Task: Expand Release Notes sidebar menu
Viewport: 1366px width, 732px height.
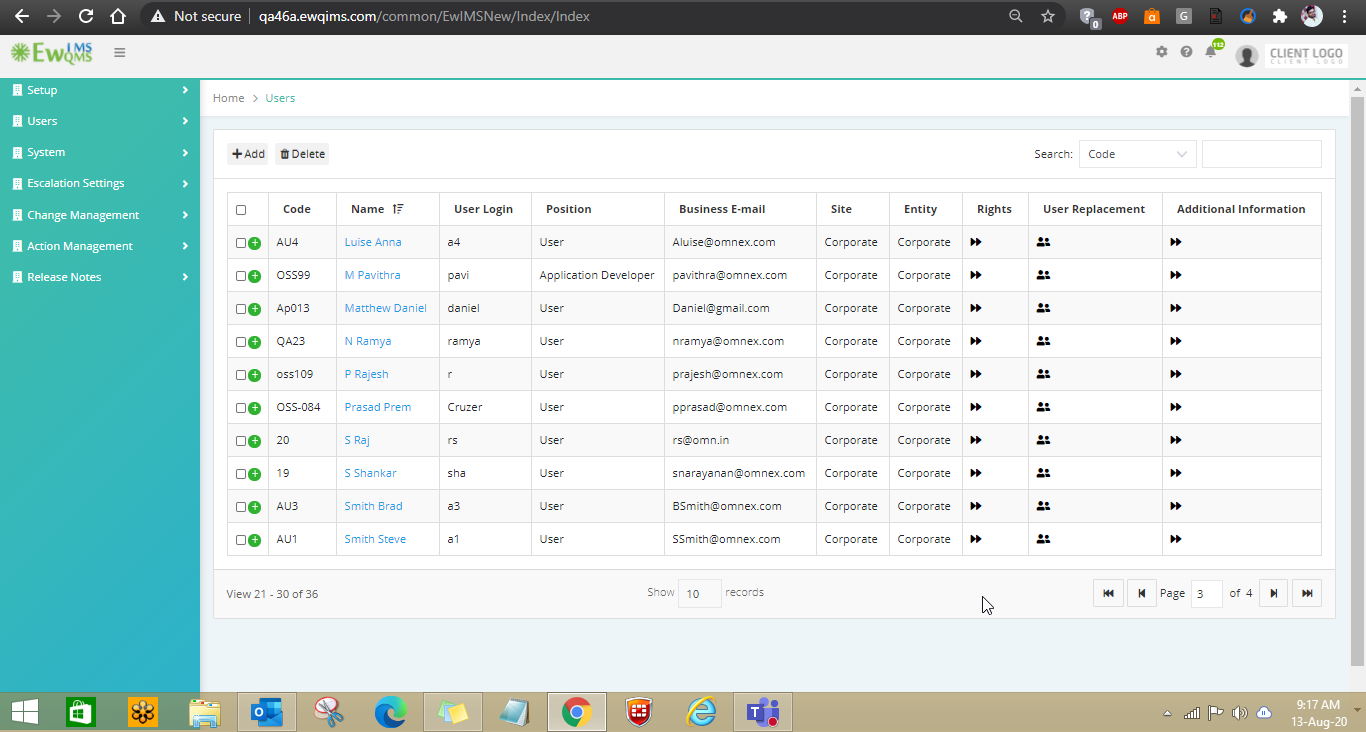Action: tap(100, 277)
